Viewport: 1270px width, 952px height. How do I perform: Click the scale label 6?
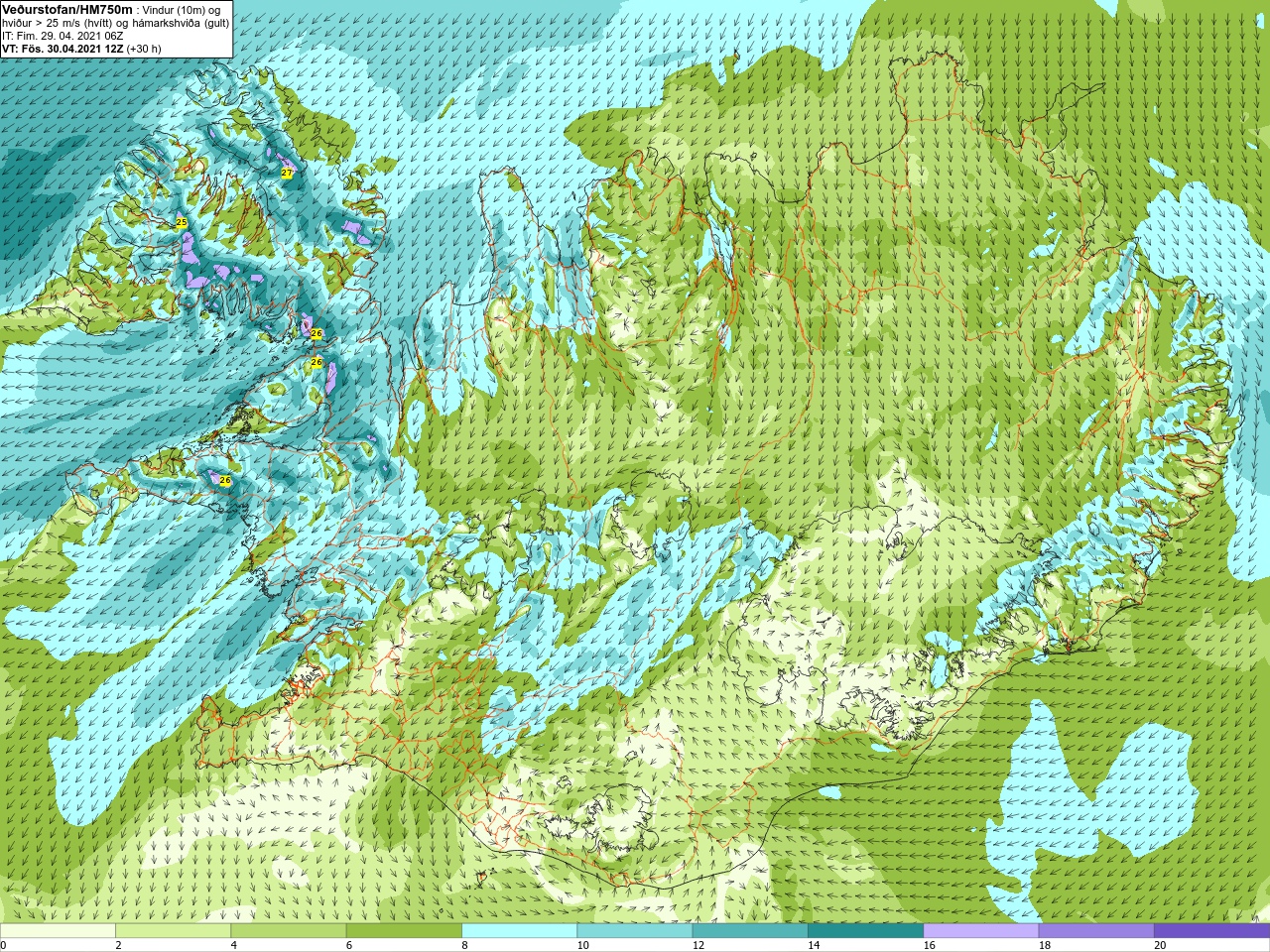click(x=349, y=945)
